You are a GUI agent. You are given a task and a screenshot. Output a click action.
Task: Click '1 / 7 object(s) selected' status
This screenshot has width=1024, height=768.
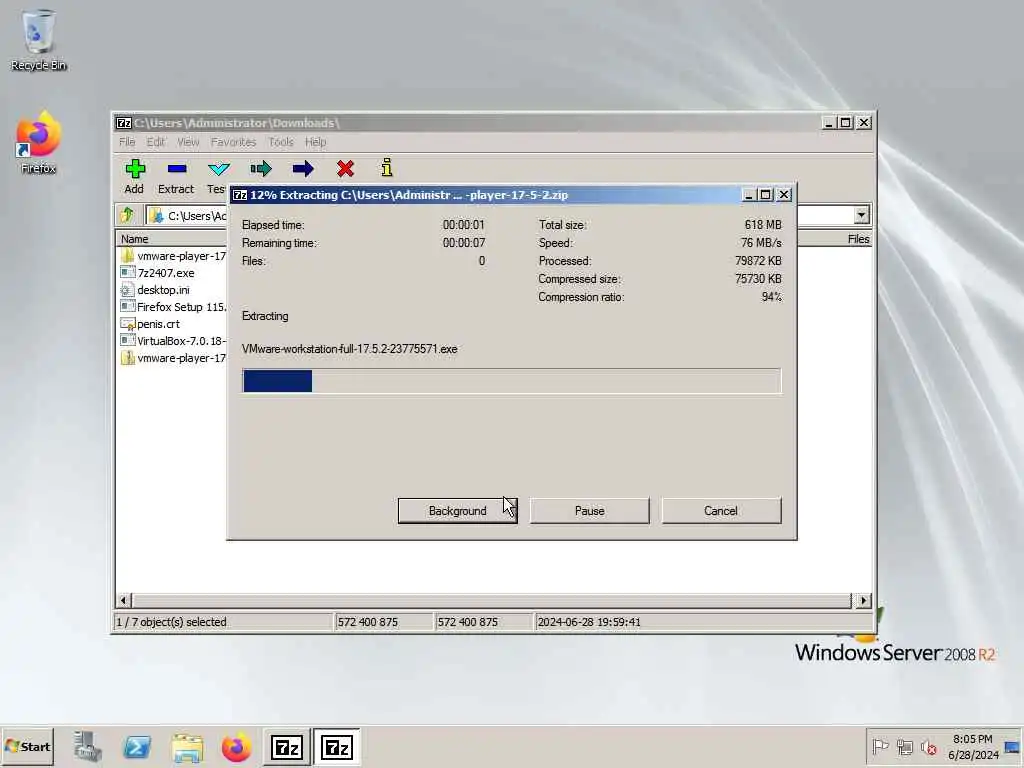coord(171,622)
